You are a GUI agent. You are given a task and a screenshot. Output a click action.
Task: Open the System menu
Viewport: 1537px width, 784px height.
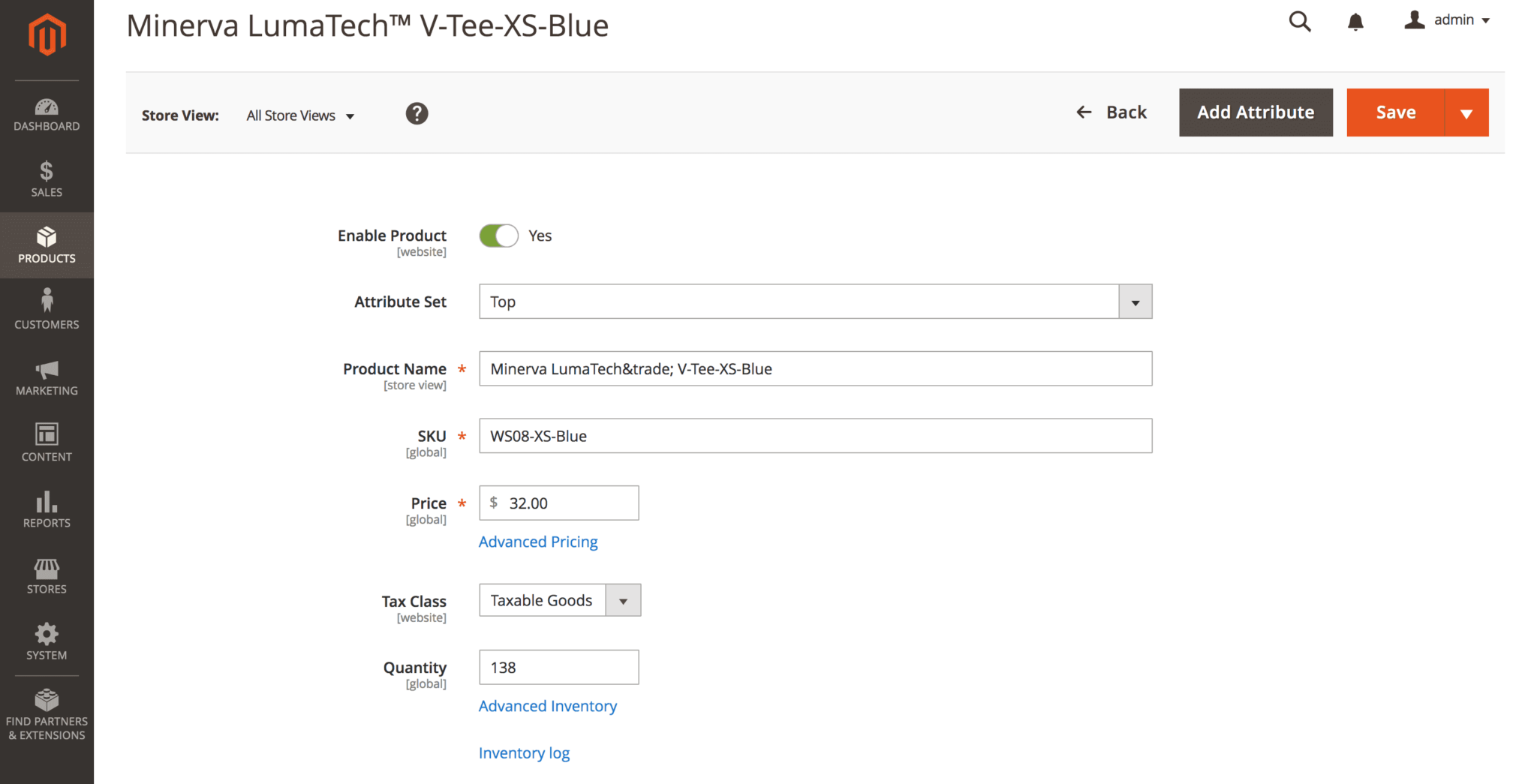click(47, 641)
